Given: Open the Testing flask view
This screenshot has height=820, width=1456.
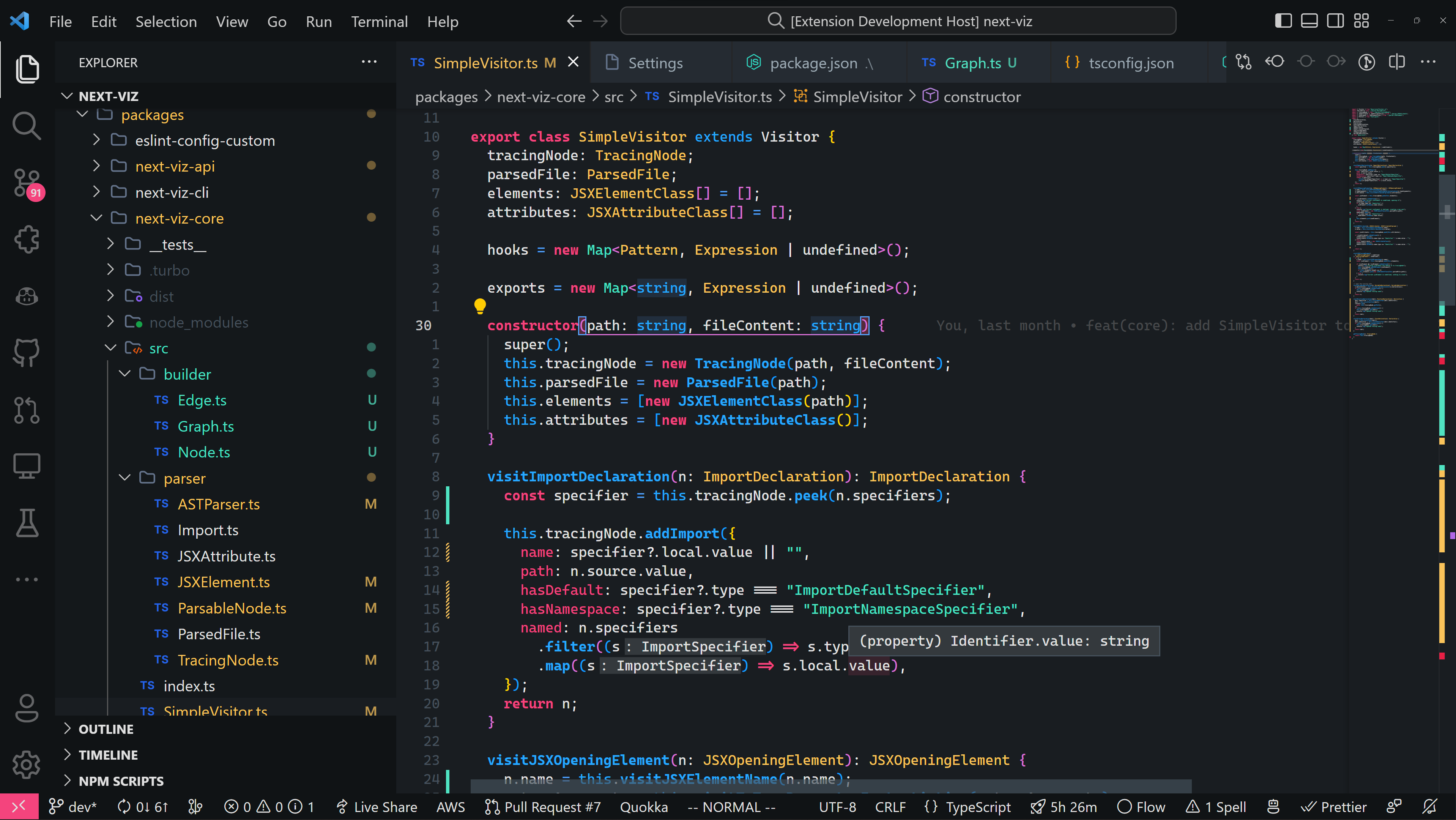Looking at the screenshot, I should click(27, 523).
